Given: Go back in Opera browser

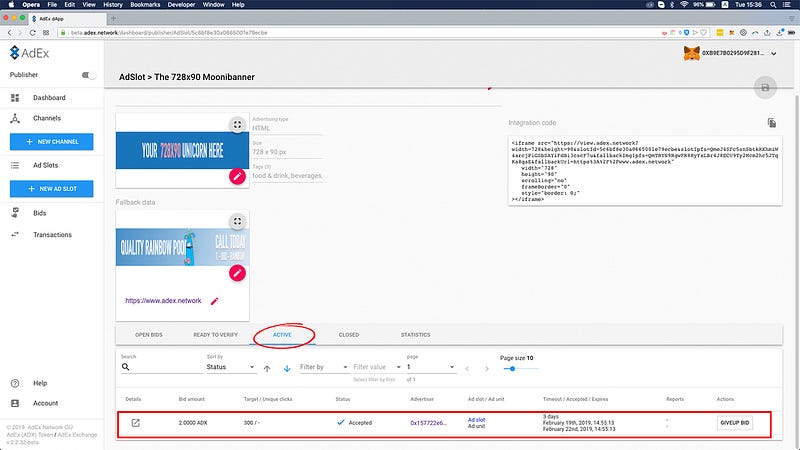Looking at the screenshot, I should tap(9, 33).
